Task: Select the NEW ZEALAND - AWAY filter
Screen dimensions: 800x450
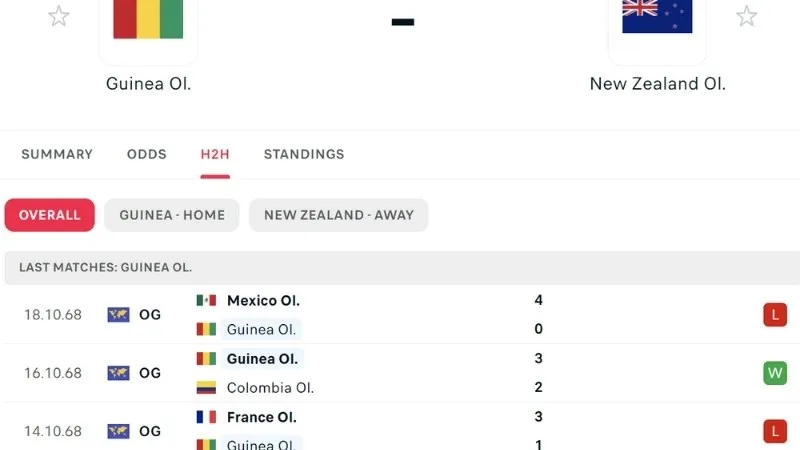Action: coord(338,215)
